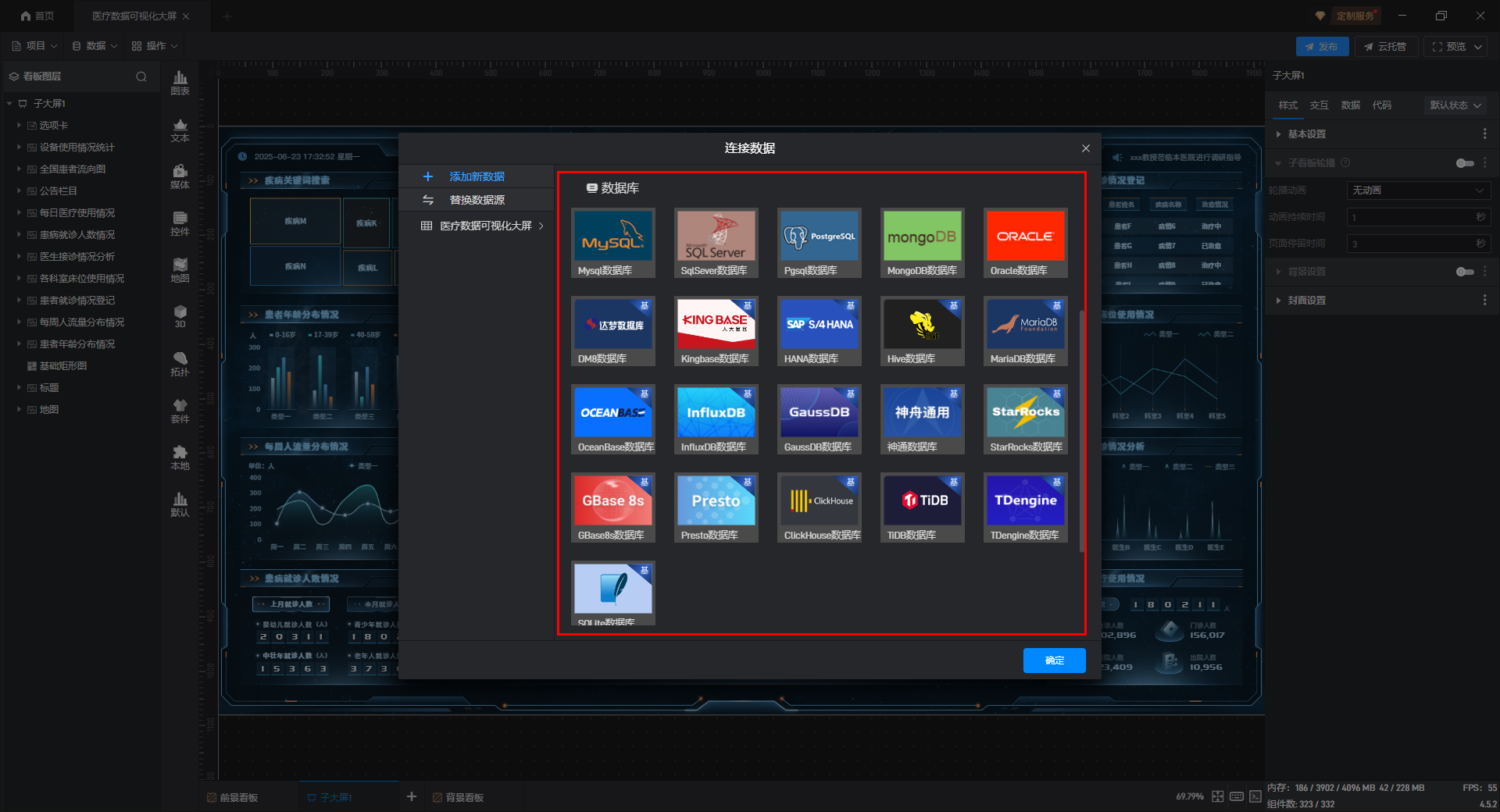Choose the SQLite database card
Image resolution: width=1500 pixels, height=812 pixels.
click(x=613, y=593)
